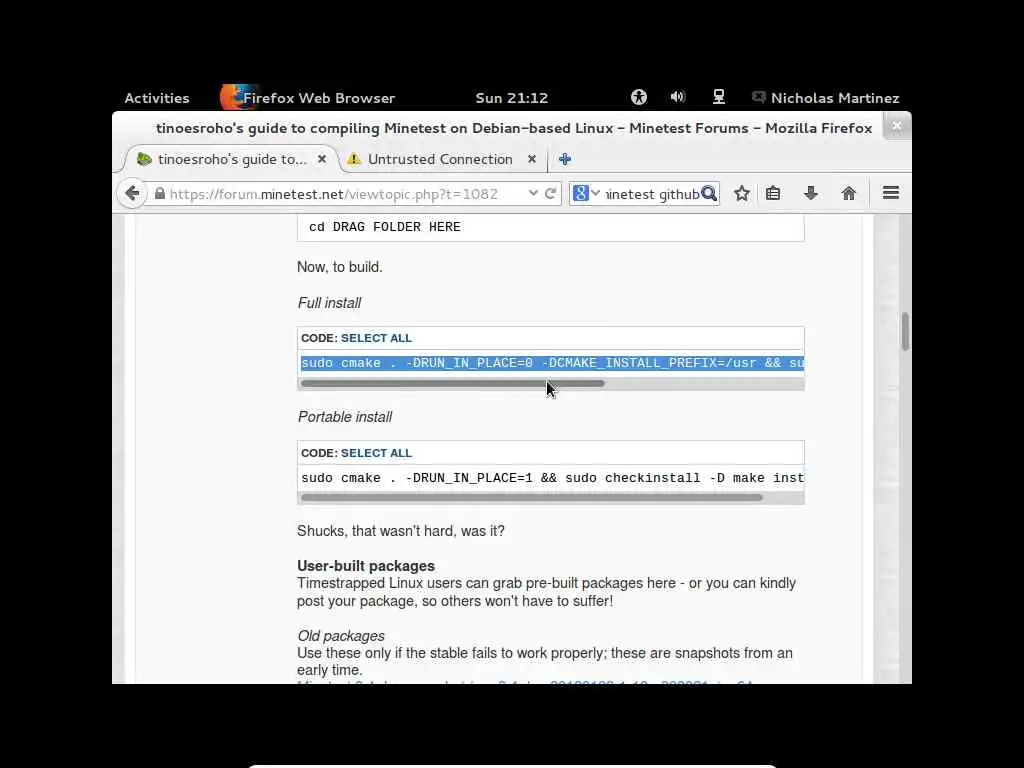The image size is (1024, 768).
Task: Click the search magnifier icon
Action: pos(709,193)
